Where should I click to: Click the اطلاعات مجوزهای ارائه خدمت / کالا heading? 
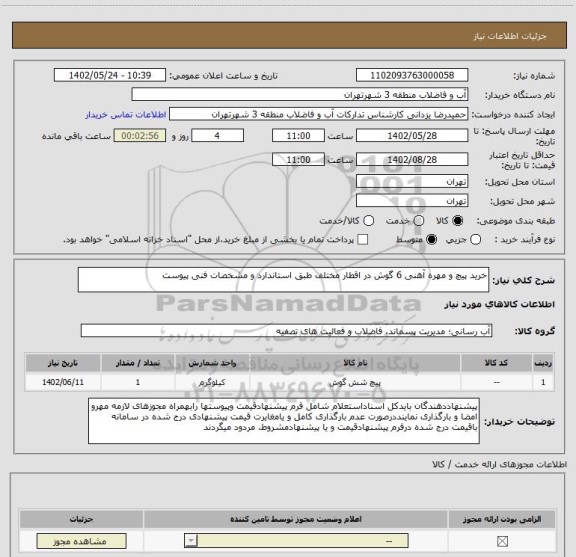[499, 464]
